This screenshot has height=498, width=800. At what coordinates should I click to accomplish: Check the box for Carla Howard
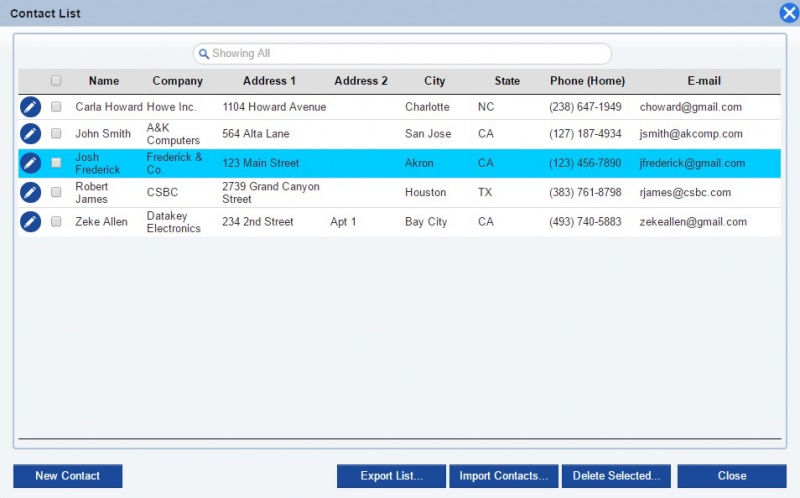[56, 107]
